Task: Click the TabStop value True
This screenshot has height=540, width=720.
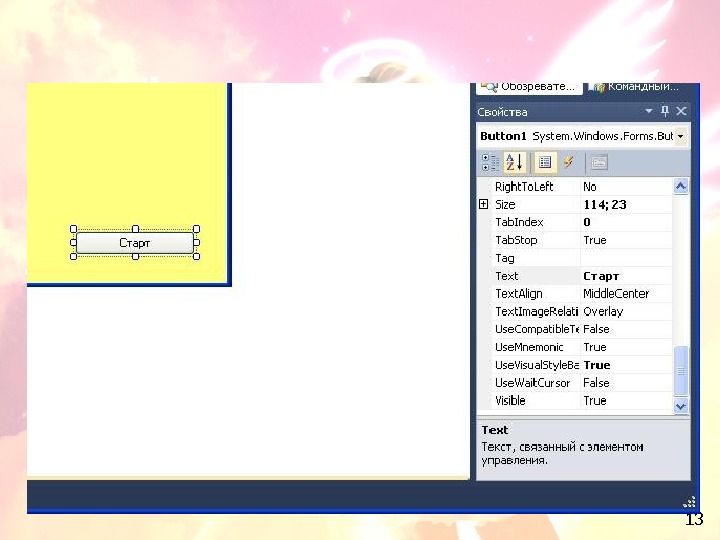Action: 595,240
